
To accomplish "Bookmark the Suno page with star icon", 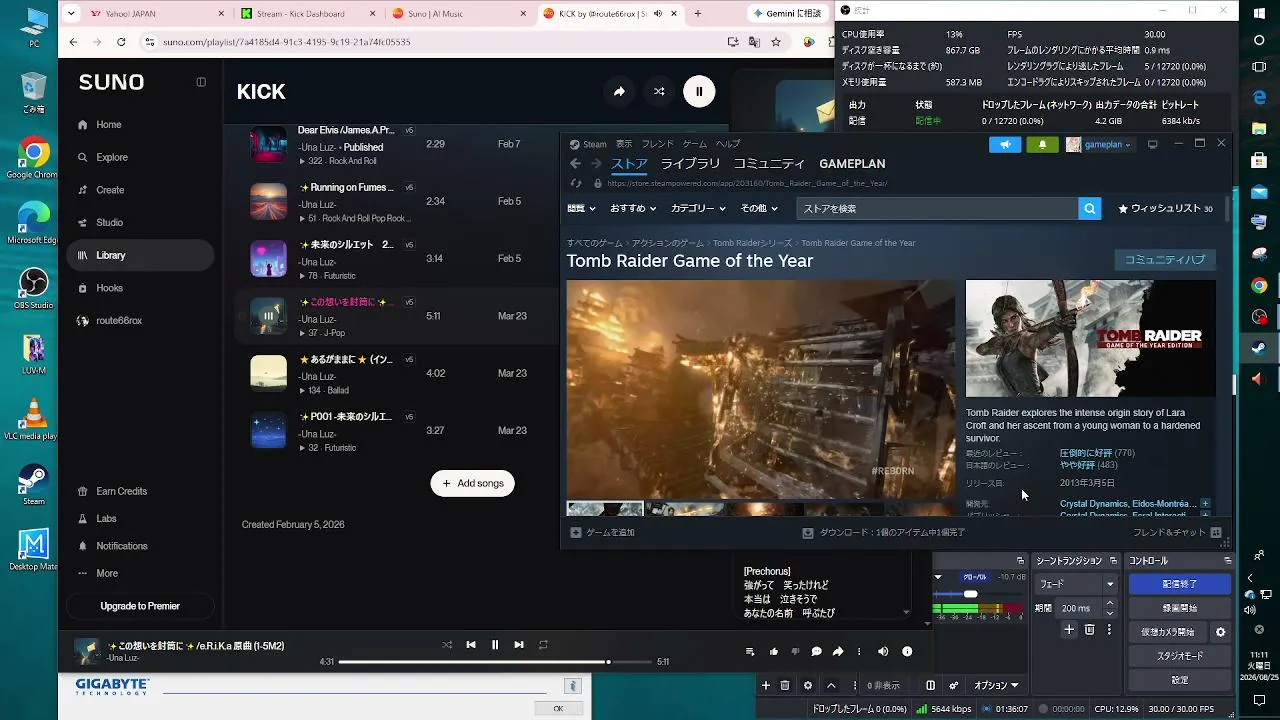I will pos(776,42).
